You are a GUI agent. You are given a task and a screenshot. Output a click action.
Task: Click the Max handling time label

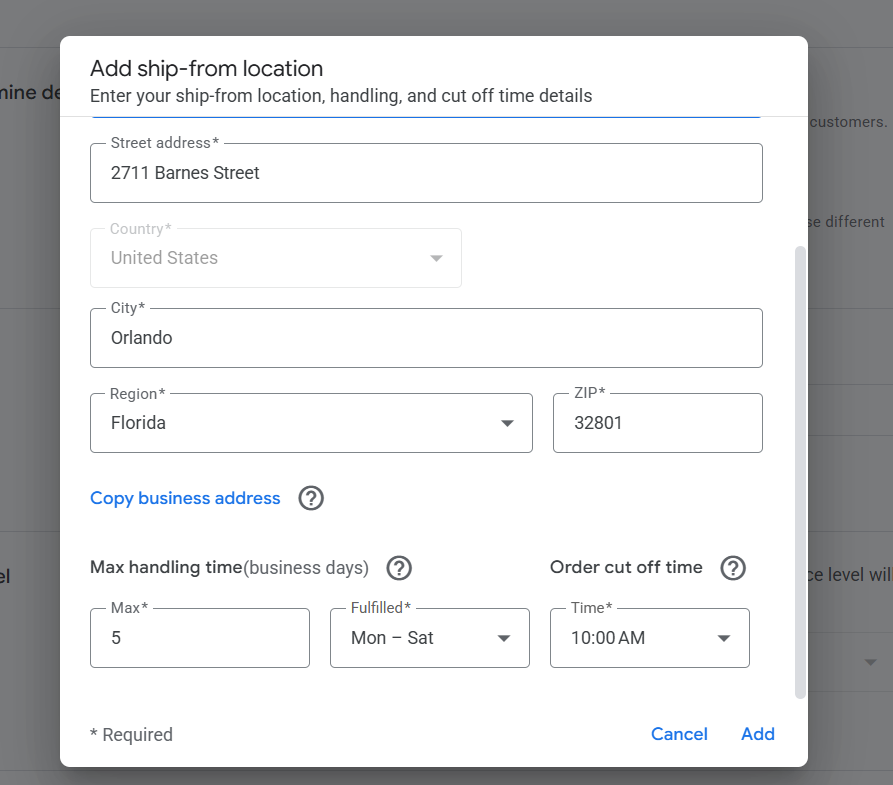(230, 567)
